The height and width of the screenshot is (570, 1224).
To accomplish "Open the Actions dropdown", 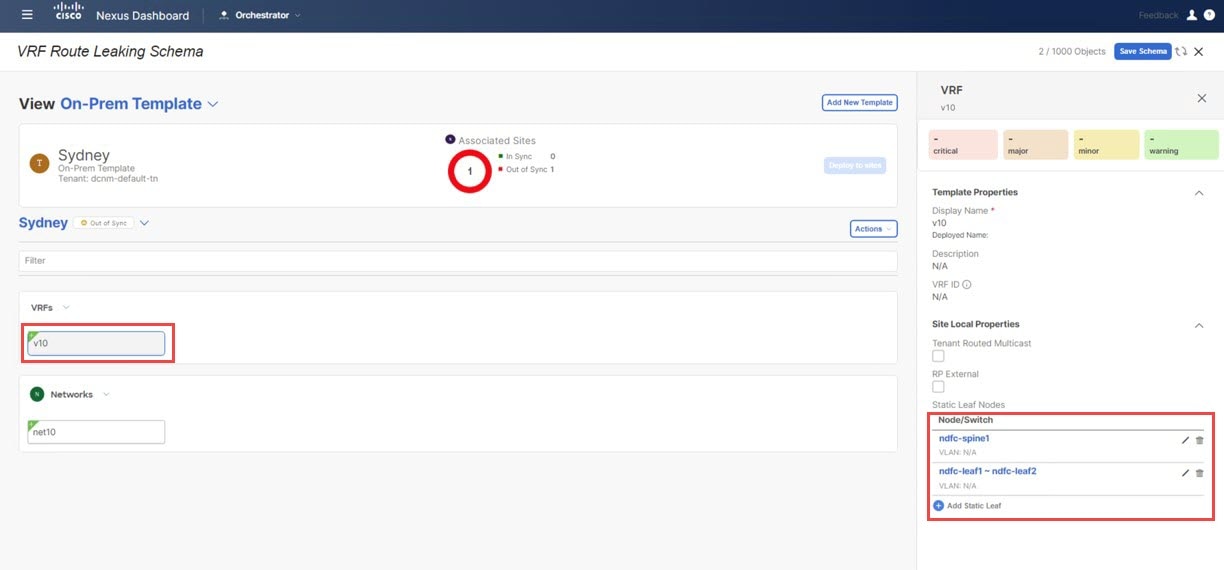I will click(873, 229).
